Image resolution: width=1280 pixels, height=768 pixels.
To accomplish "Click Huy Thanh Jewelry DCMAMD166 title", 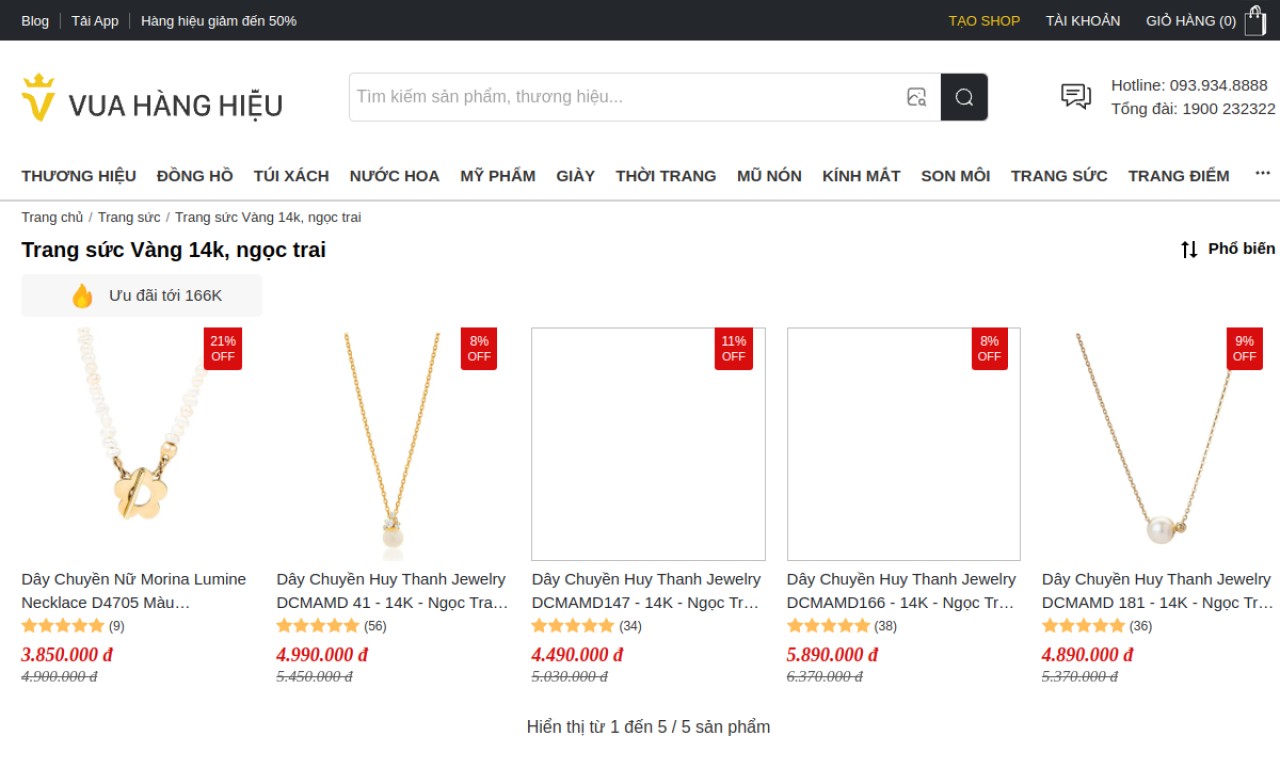I will (902, 590).
